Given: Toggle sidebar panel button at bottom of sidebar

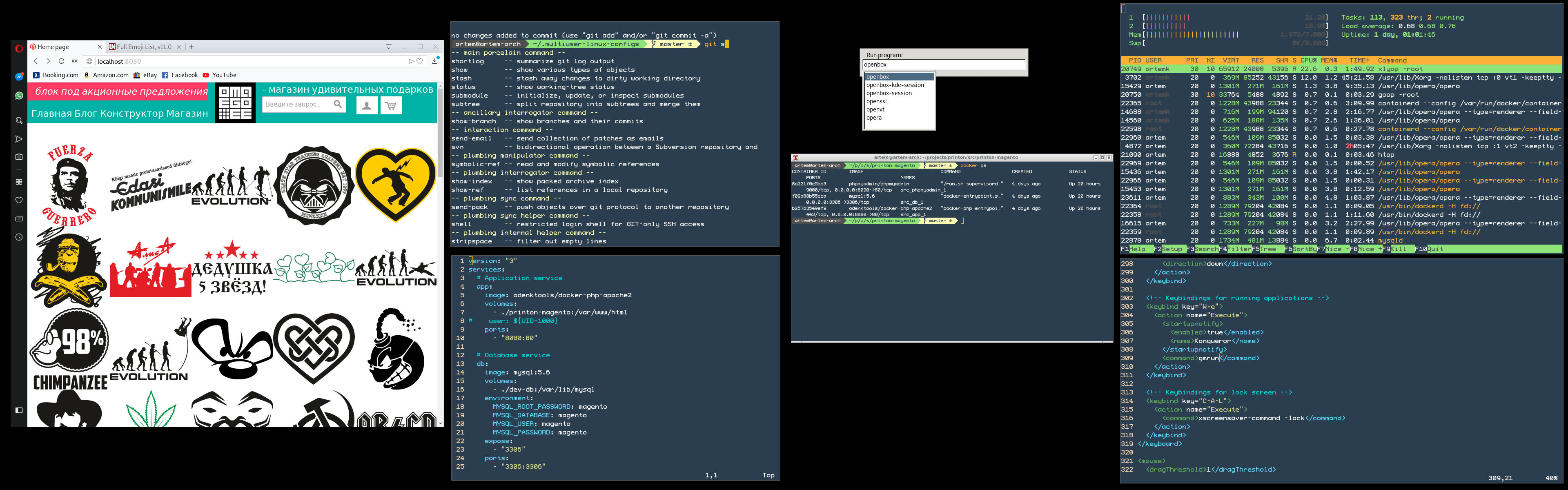Looking at the screenshot, I should [19, 410].
